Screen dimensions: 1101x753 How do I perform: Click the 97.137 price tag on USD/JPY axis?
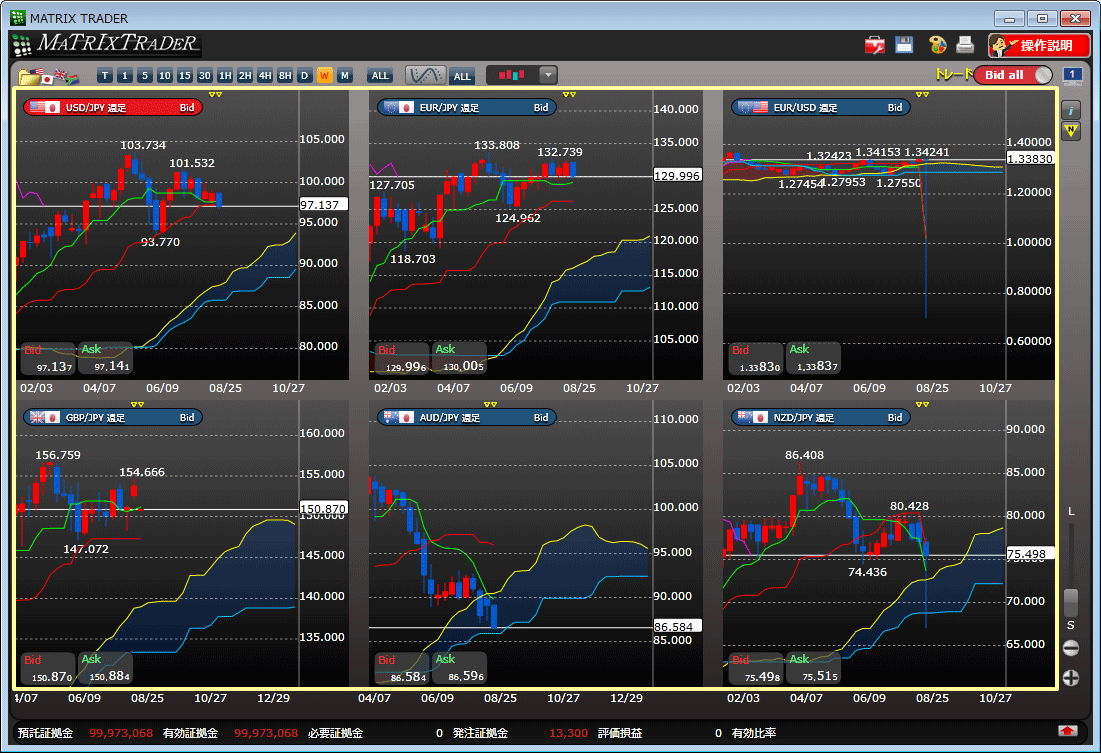click(x=323, y=204)
